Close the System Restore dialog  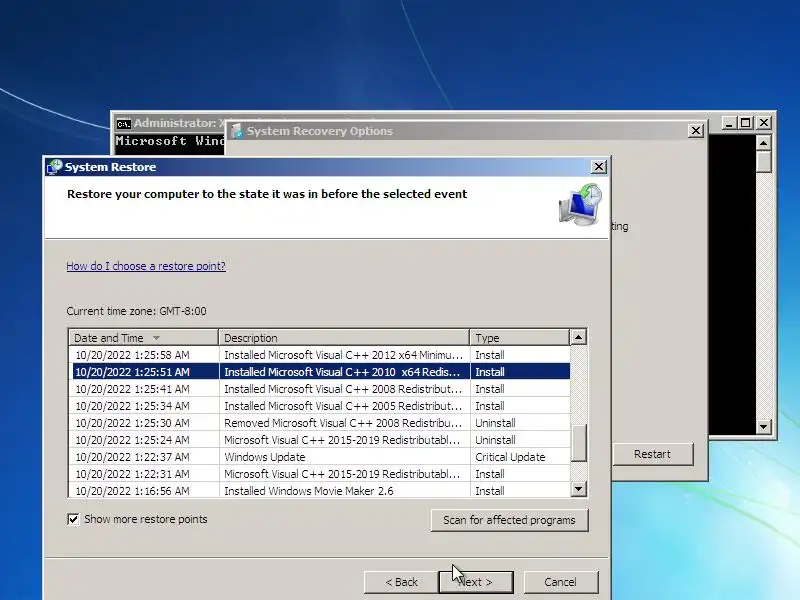click(598, 167)
